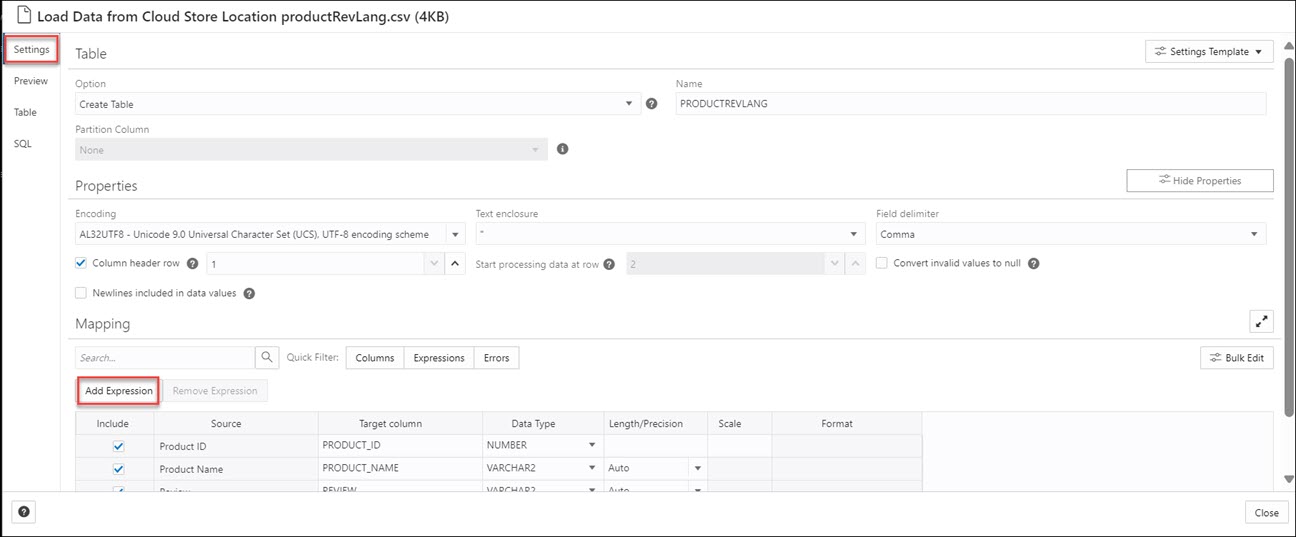Click the Add Expression button
The height and width of the screenshot is (537, 1296).
click(118, 391)
